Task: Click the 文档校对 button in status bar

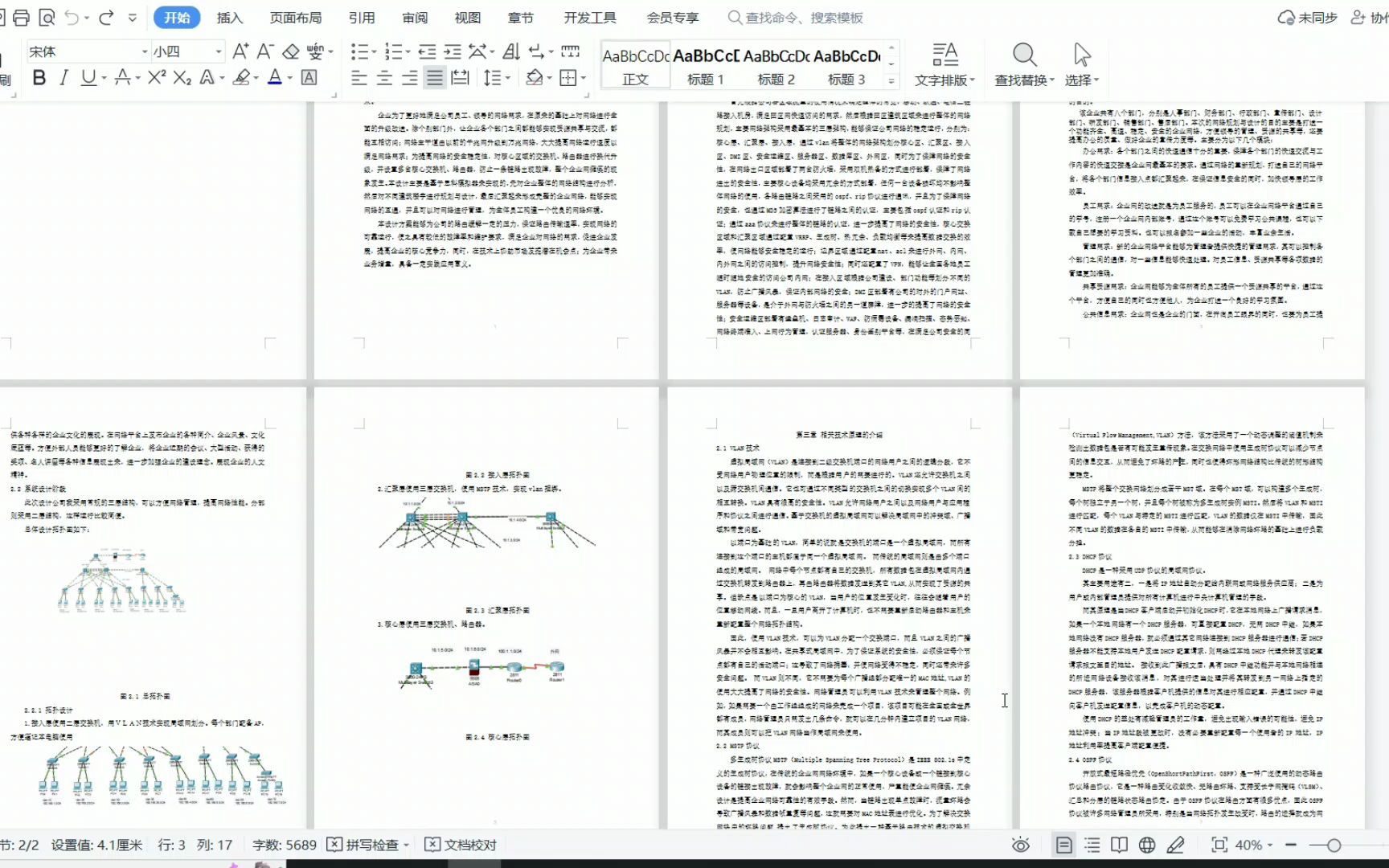Action: [461, 845]
